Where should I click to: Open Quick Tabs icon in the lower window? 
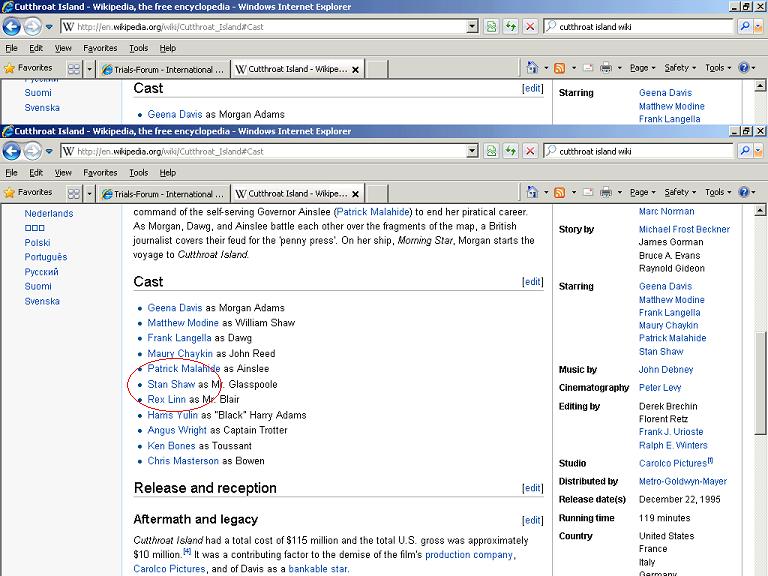pyautogui.click(x=74, y=193)
